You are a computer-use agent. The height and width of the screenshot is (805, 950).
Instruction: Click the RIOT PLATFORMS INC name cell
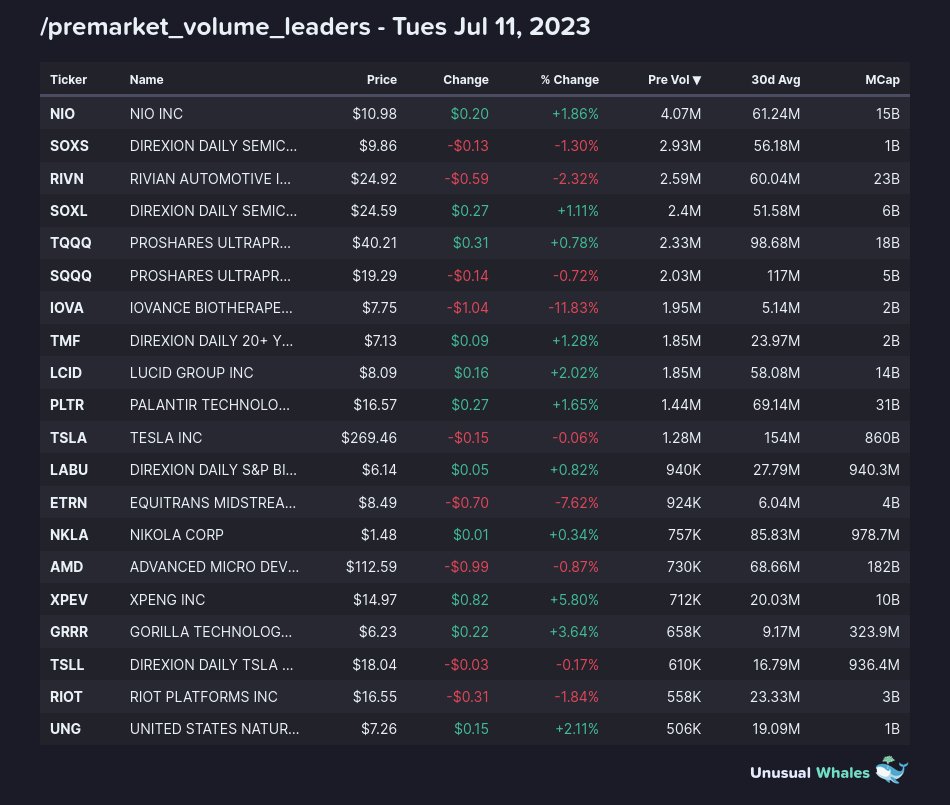[x=204, y=697]
